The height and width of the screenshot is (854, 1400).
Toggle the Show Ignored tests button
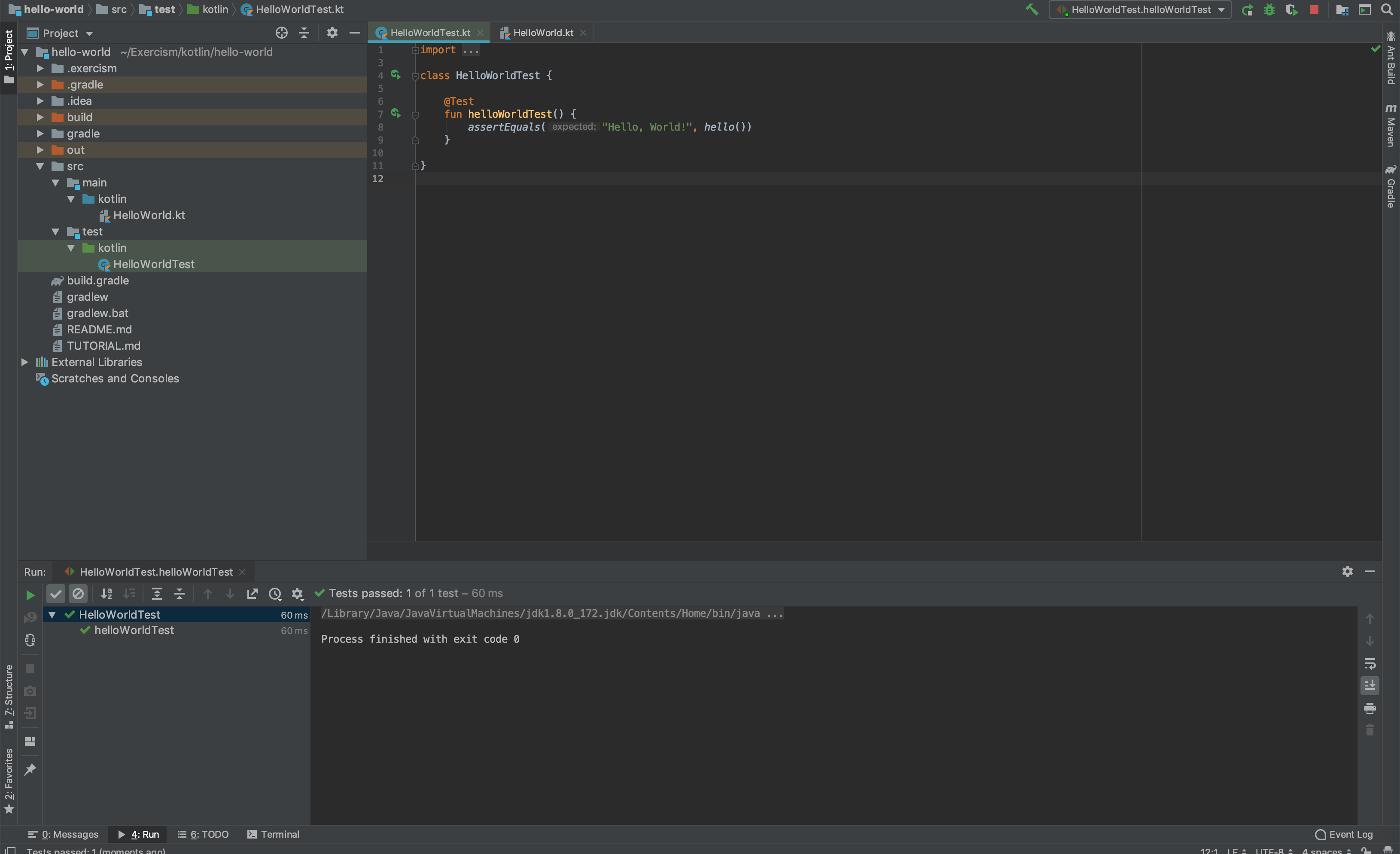[79, 594]
